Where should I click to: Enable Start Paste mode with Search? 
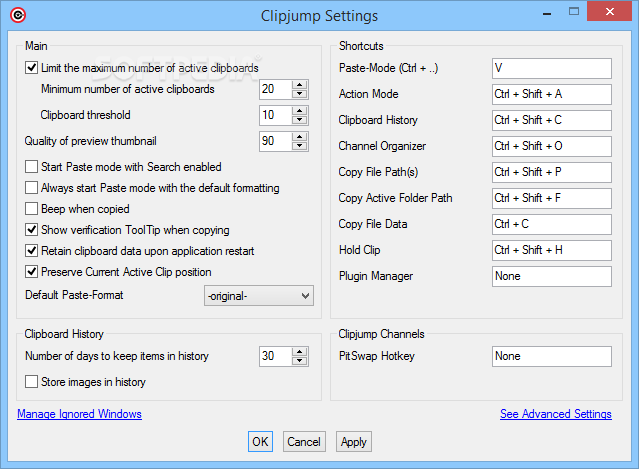(x=32, y=167)
